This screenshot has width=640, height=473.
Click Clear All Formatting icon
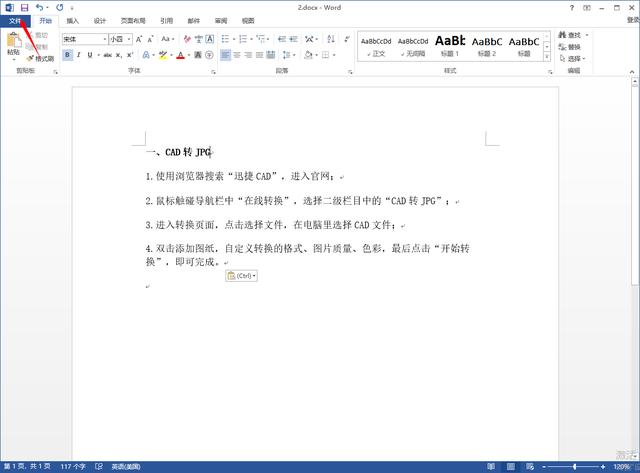[187, 39]
